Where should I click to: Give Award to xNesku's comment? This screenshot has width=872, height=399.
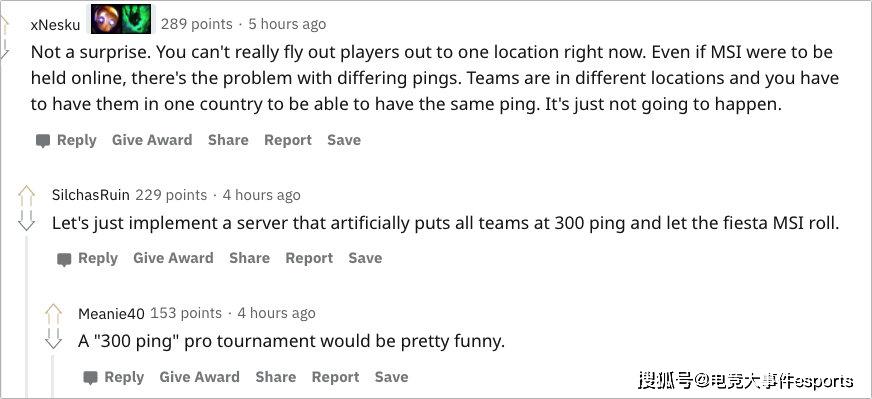[152, 140]
